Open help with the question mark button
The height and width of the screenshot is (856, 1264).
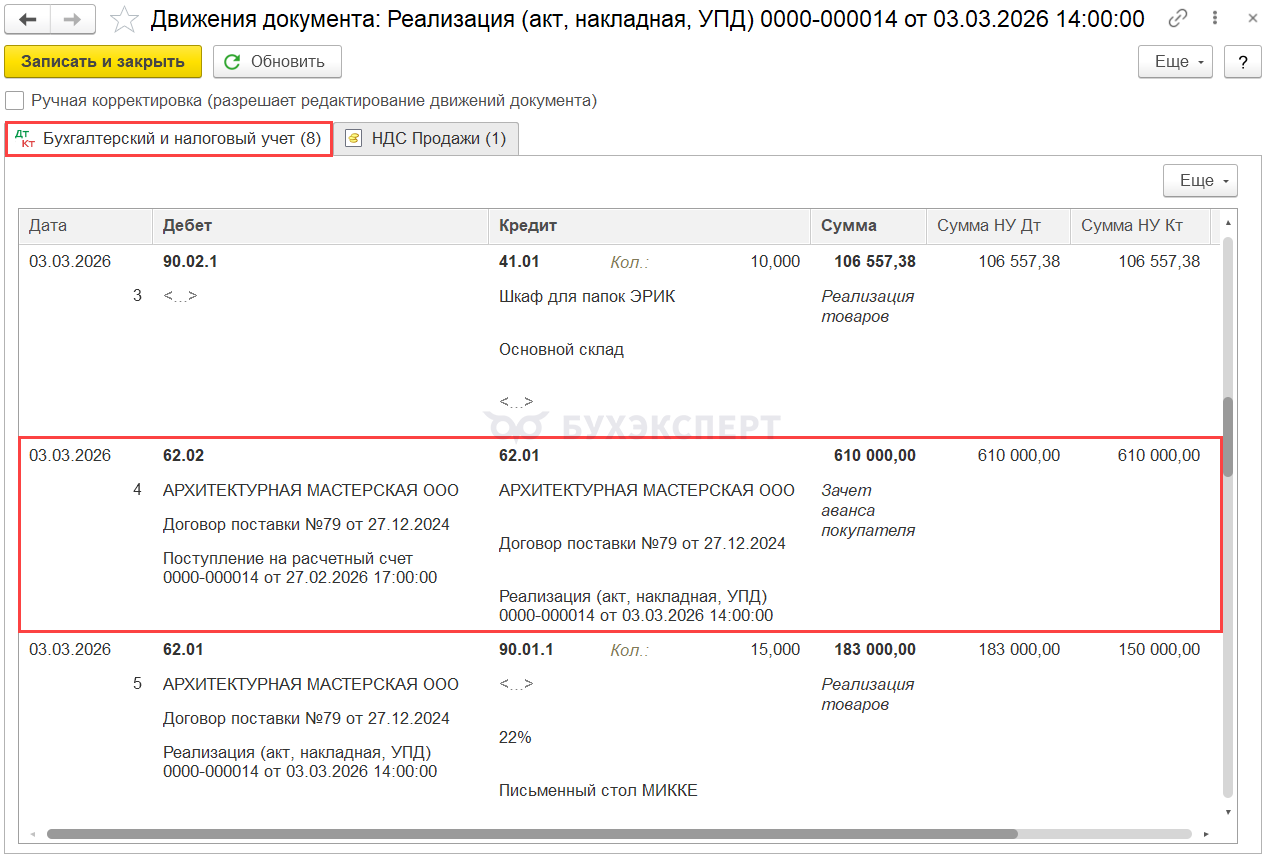coord(1243,61)
